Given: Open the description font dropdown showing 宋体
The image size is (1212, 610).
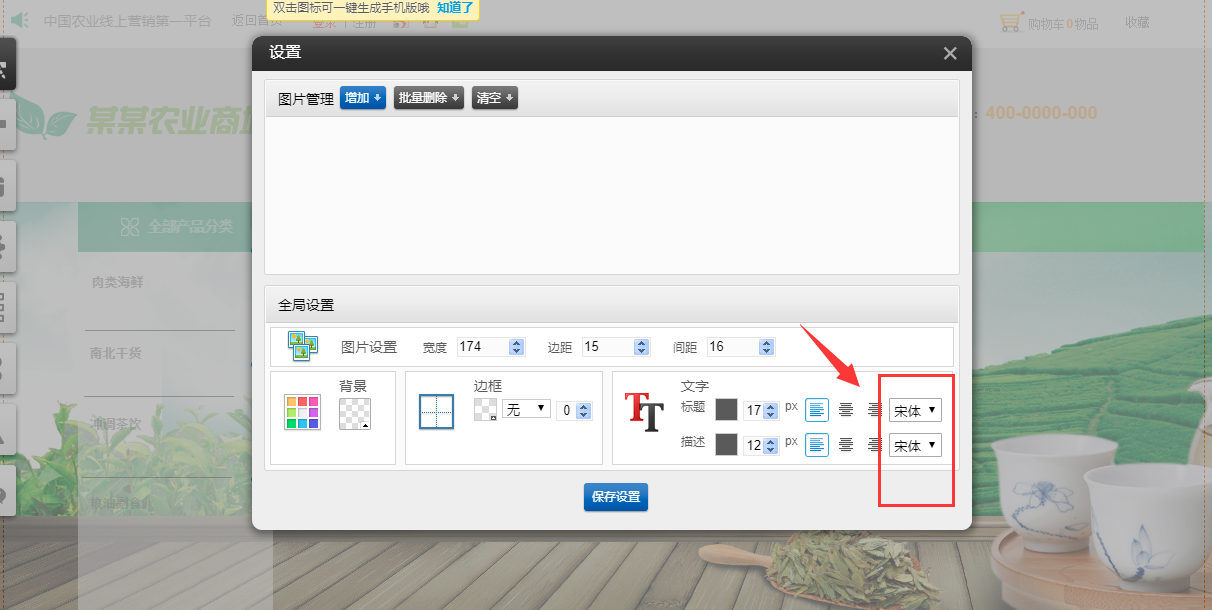Looking at the screenshot, I should tap(915, 445).
